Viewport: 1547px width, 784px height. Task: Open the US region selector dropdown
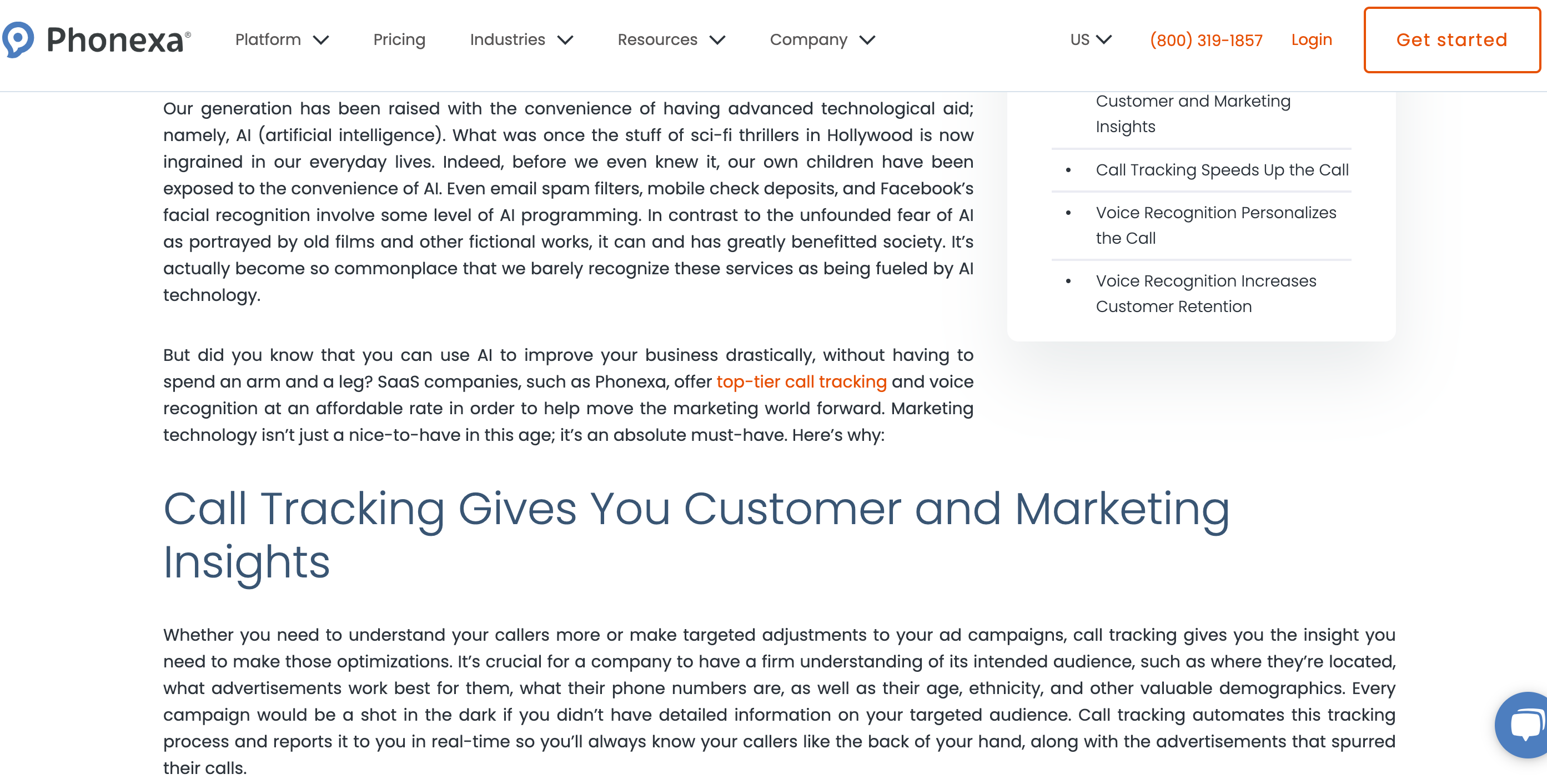(1090, 40)
